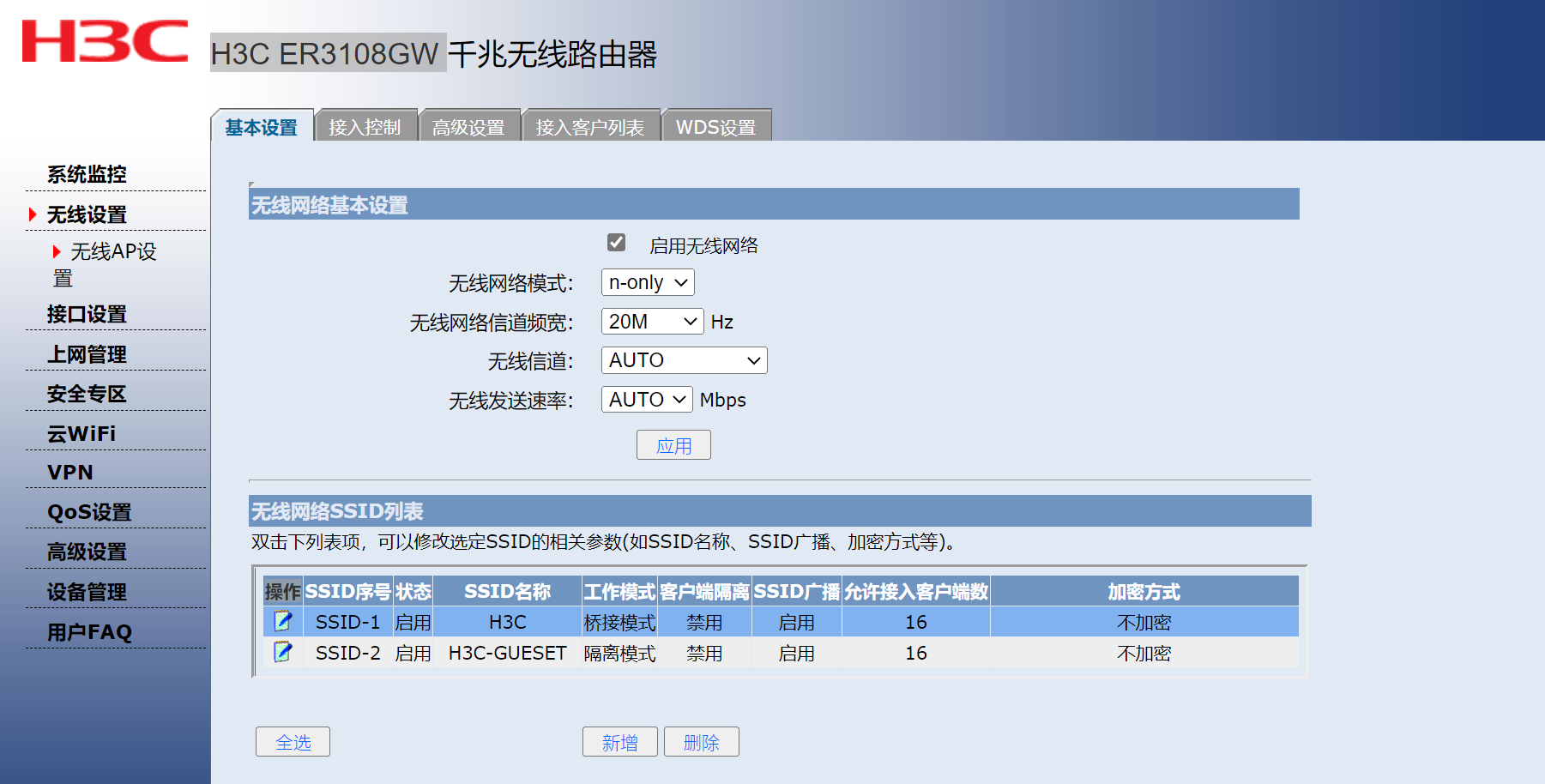Screen dimensions: 1545x784
Task: Open 上网管理 in the sidebar
Action: coord(87,354)
